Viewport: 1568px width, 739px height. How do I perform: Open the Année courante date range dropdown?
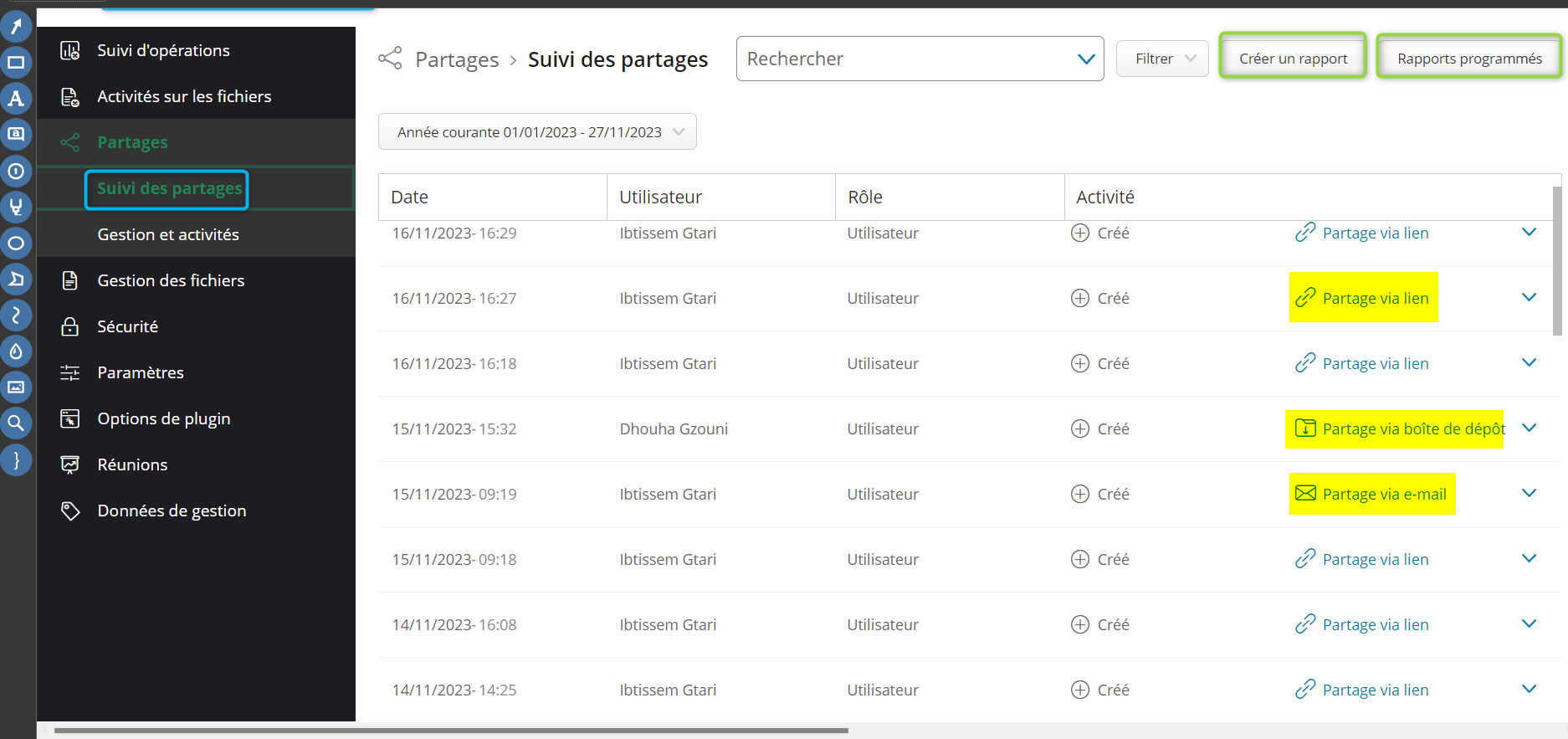click(537, 132)
